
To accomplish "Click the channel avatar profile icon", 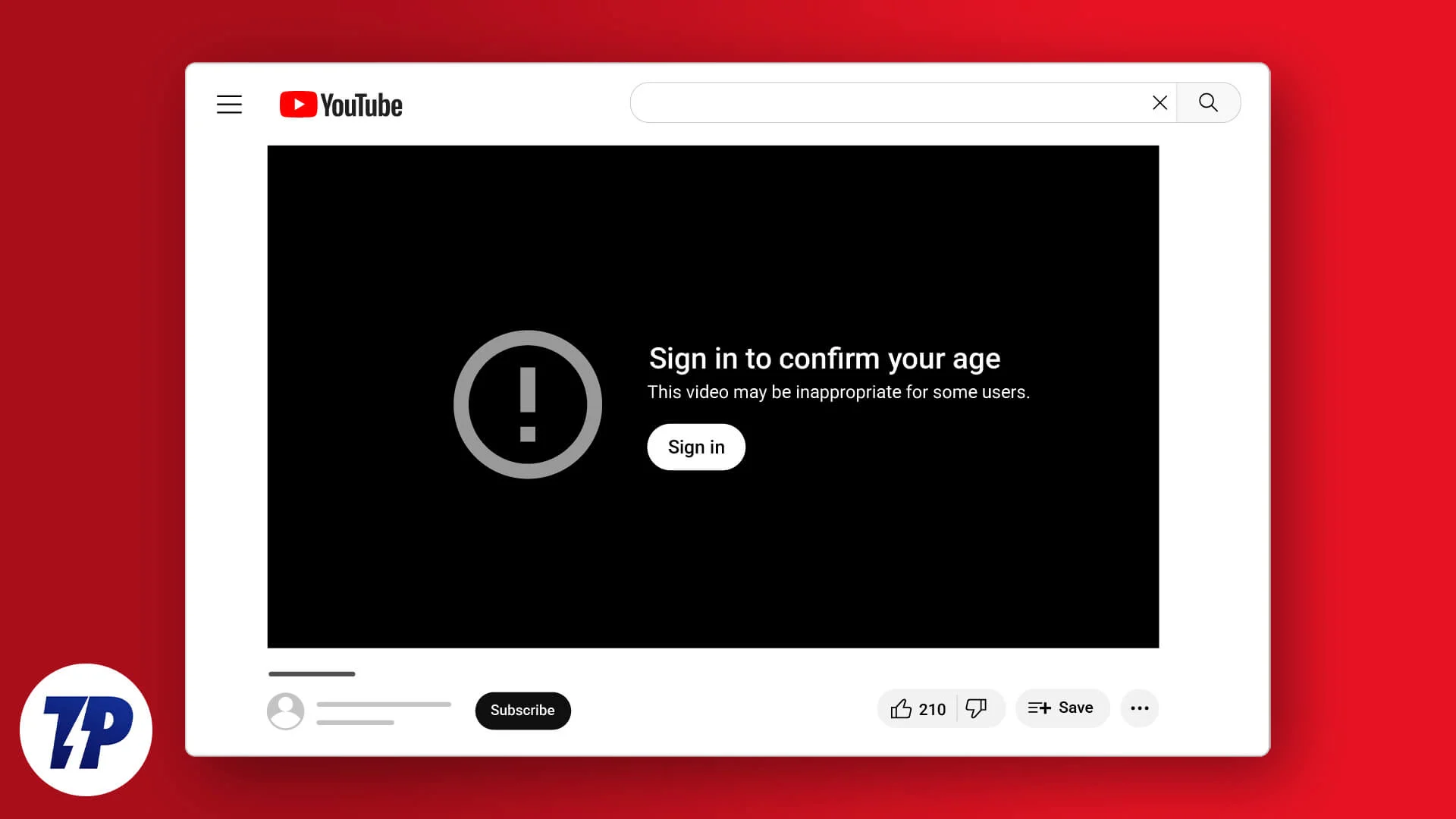I will [x=285, y=710].
